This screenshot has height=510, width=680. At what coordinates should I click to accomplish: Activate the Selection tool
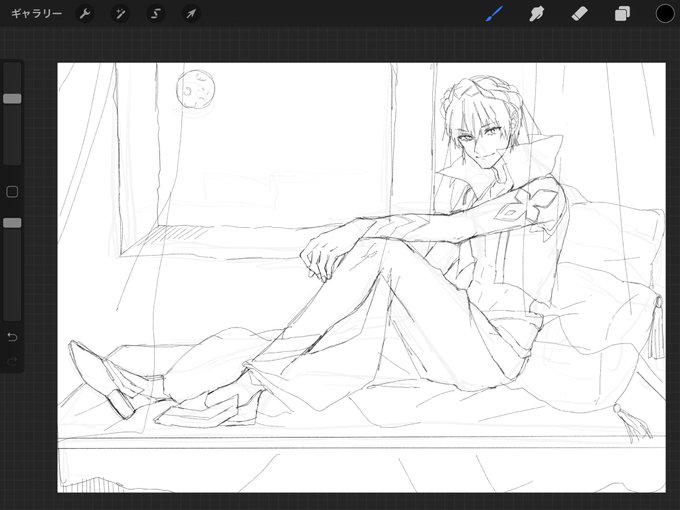[156, 14]
